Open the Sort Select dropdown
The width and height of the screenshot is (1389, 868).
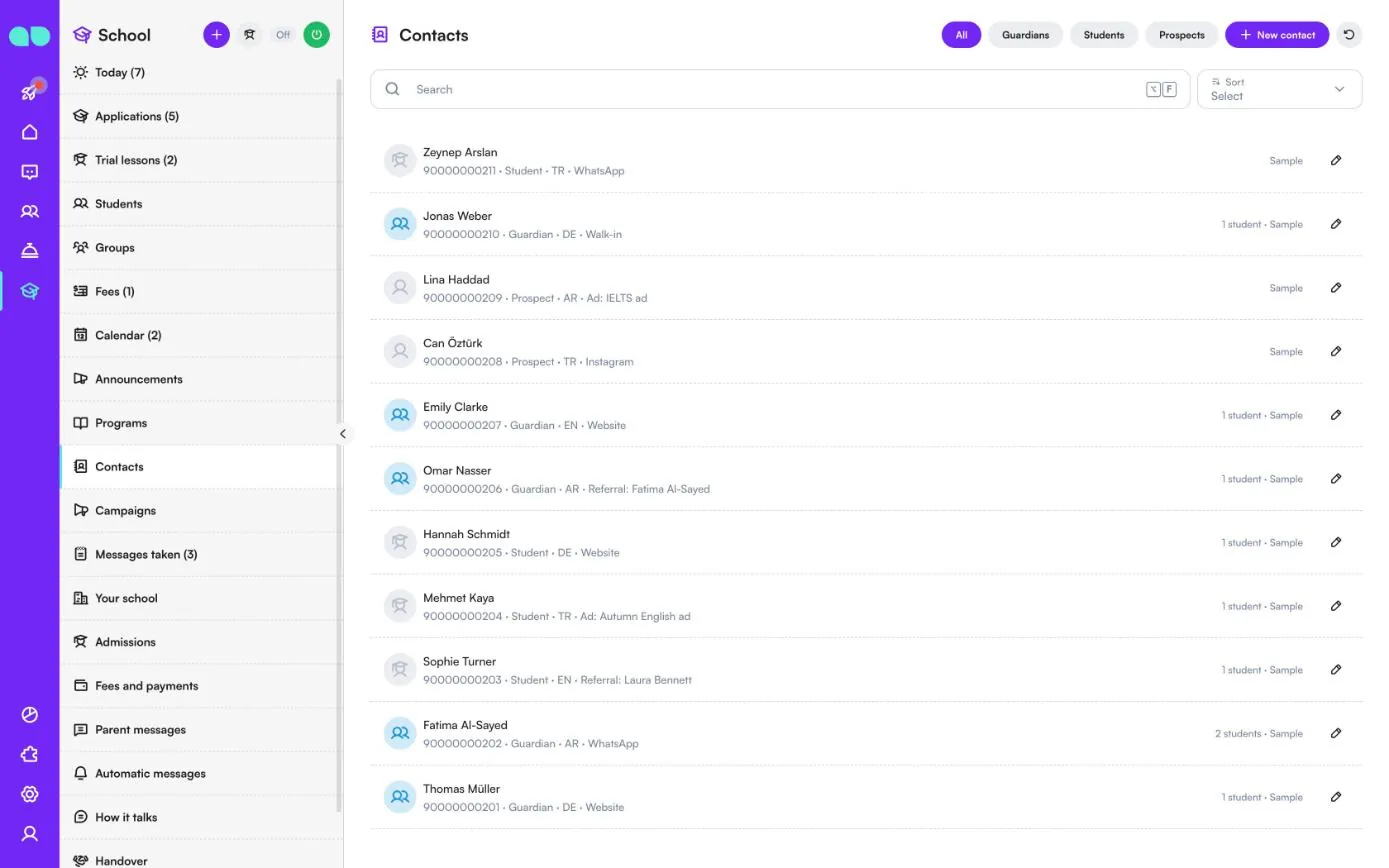click(x=1279, y=89)
